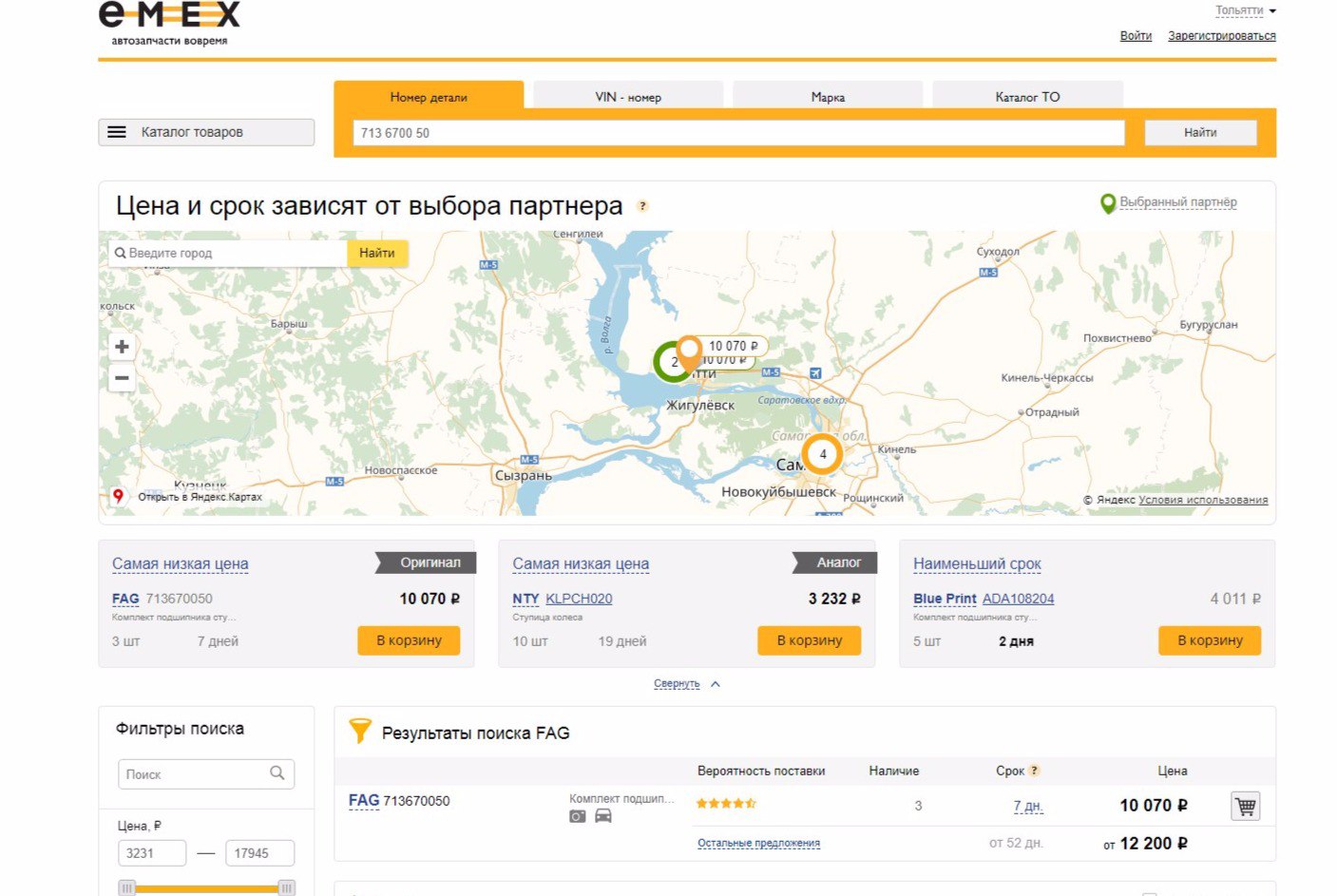The height and width of the screenshot is (896, 1337).
Task: Click the Поиск filter input field
Action: pos(206,774)
